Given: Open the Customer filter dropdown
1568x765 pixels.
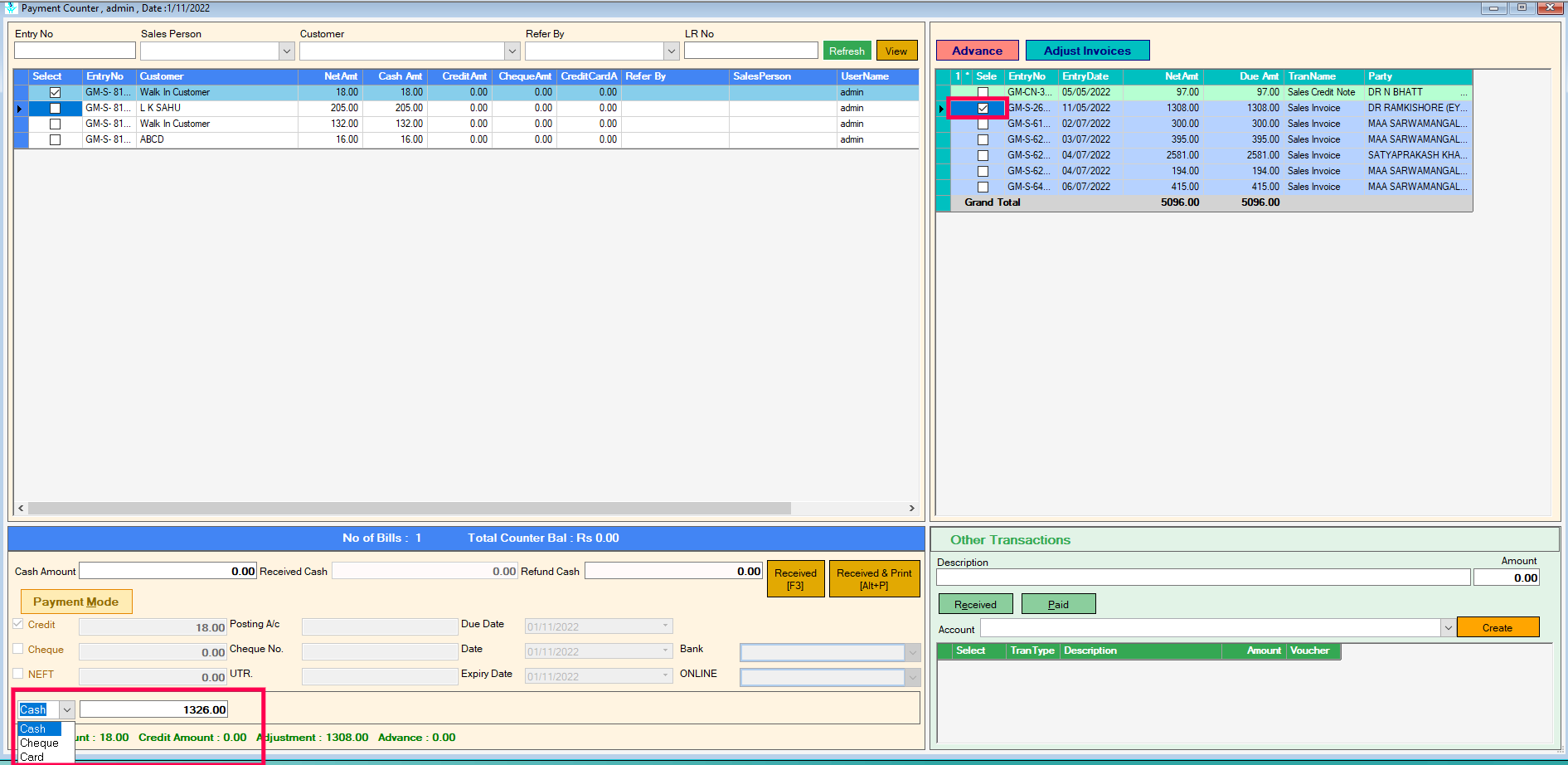Looking at the screenshot, I should [512, 51].
